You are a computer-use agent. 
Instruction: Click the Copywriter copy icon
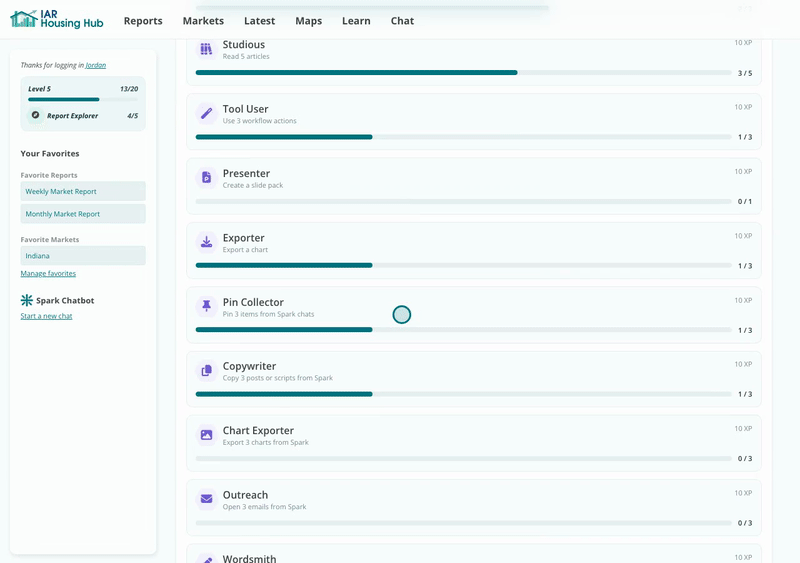pos(206,371)
